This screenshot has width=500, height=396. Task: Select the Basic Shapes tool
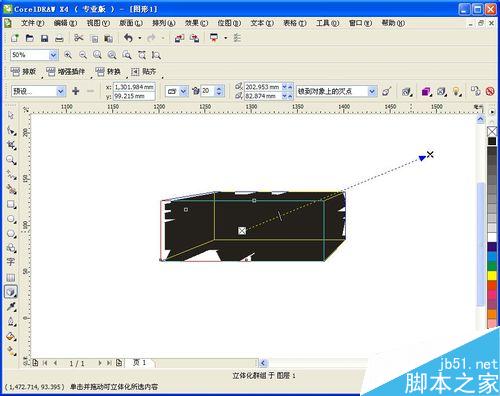11,248
